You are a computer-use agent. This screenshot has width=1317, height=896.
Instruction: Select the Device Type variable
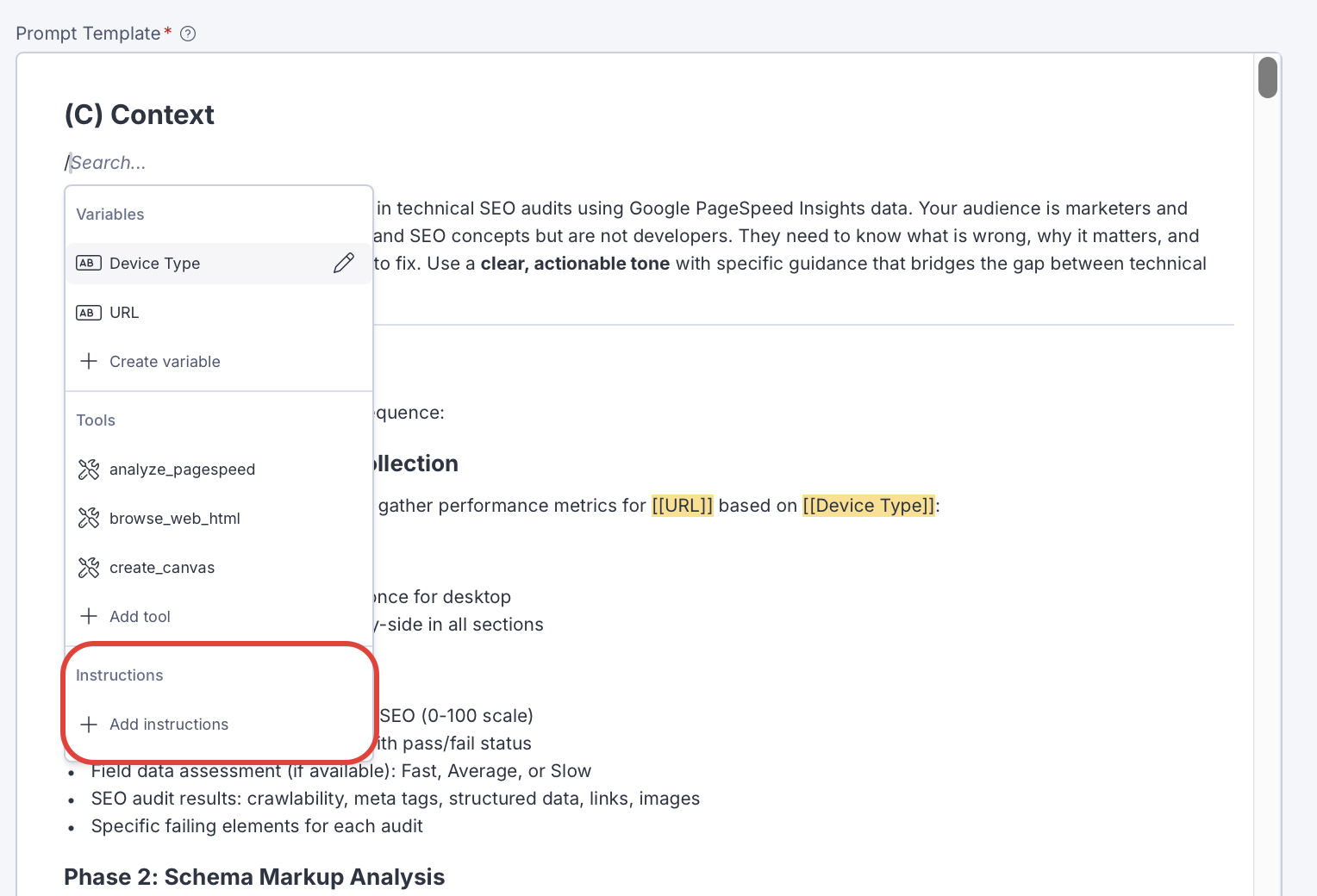pos(155,264)
